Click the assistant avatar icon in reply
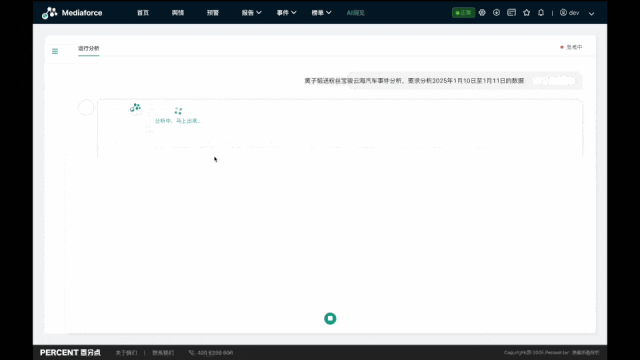 click(136, 108)
